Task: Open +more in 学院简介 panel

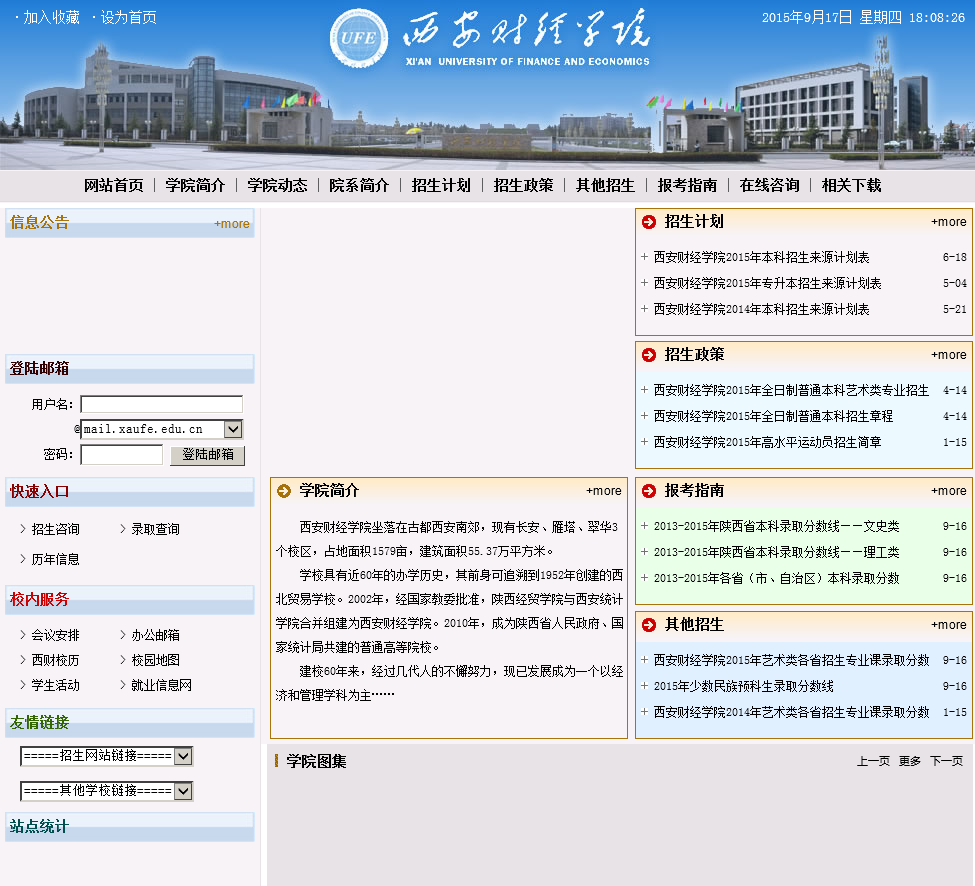Action: 604,491
